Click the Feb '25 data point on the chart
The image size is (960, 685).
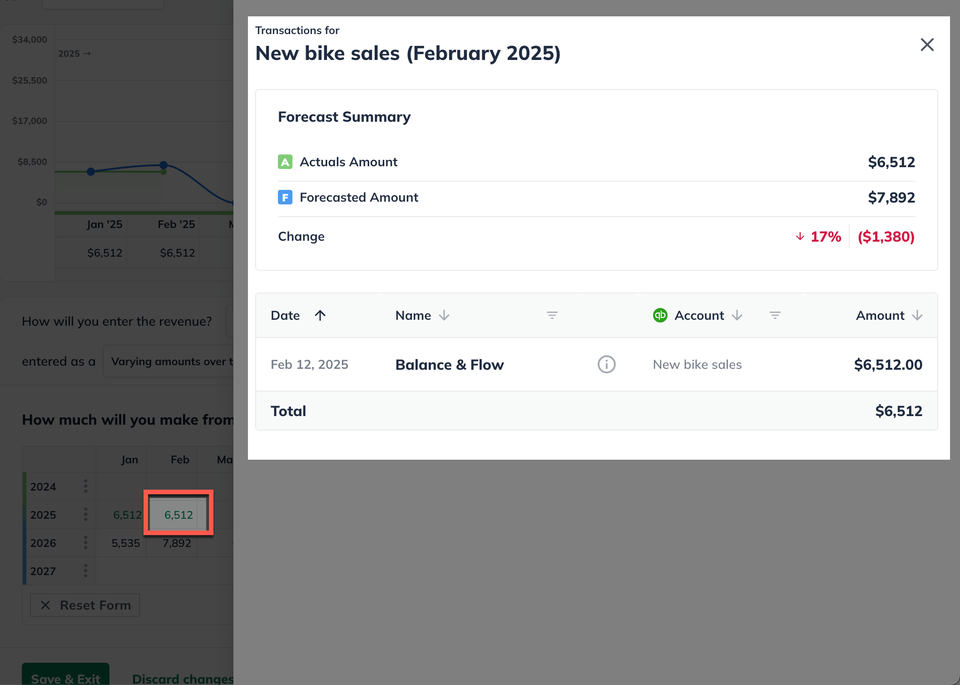pyautogui.click(x=163, y=165)
